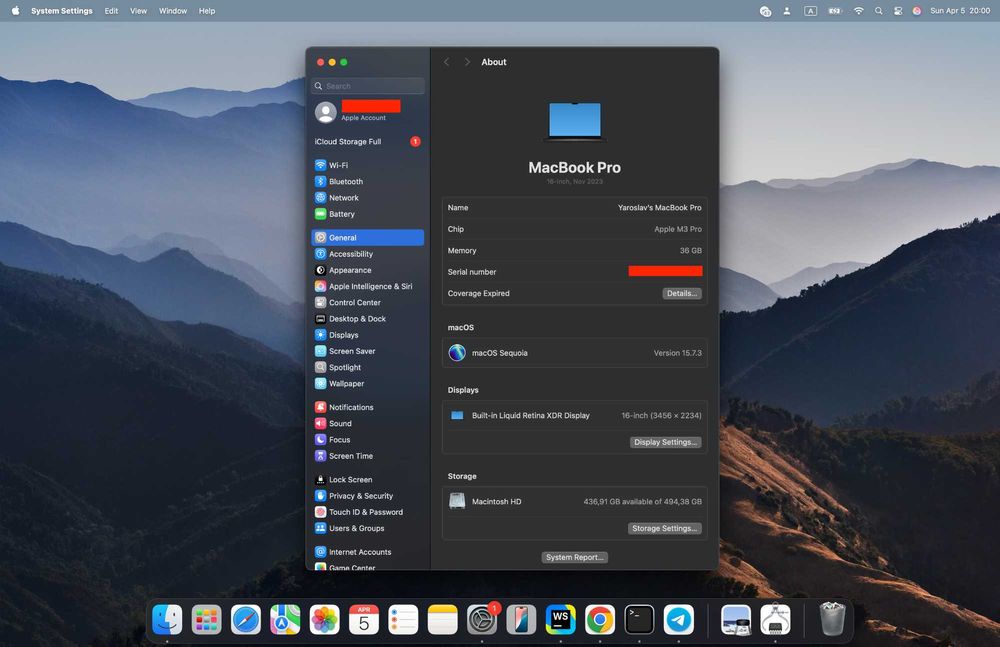Open Control Center in menu bar
1000x647 pixels.
point(898,11)
